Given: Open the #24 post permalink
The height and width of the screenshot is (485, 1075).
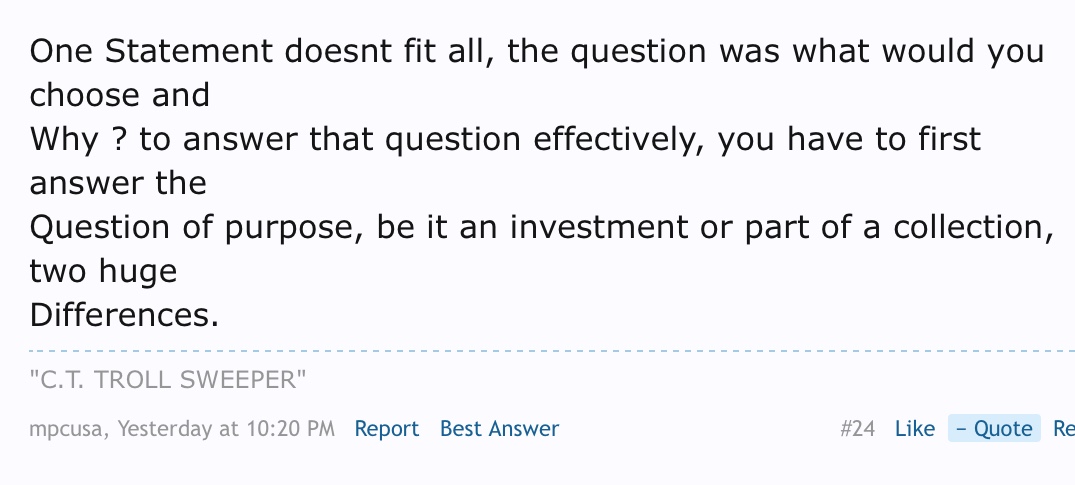Looking at the screenshot, I should (x=858, y=429).
